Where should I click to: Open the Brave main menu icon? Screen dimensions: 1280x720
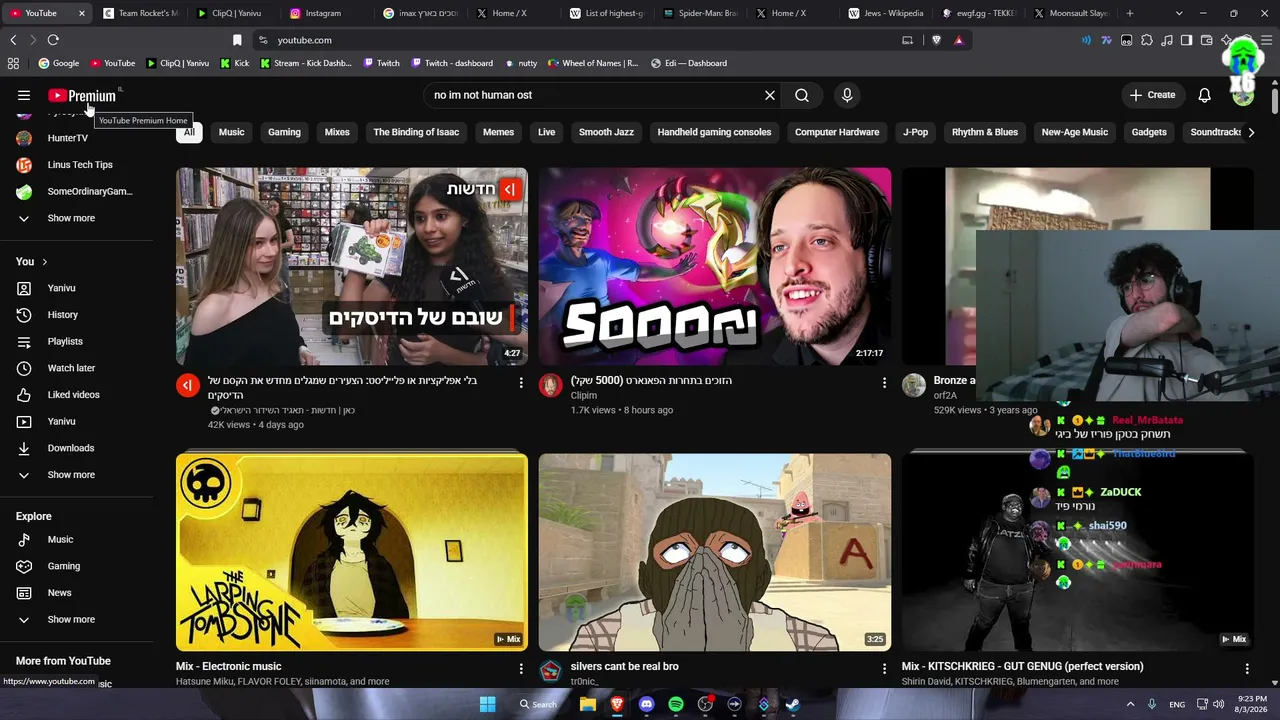pyautogui.click(x=1266, y=40)
